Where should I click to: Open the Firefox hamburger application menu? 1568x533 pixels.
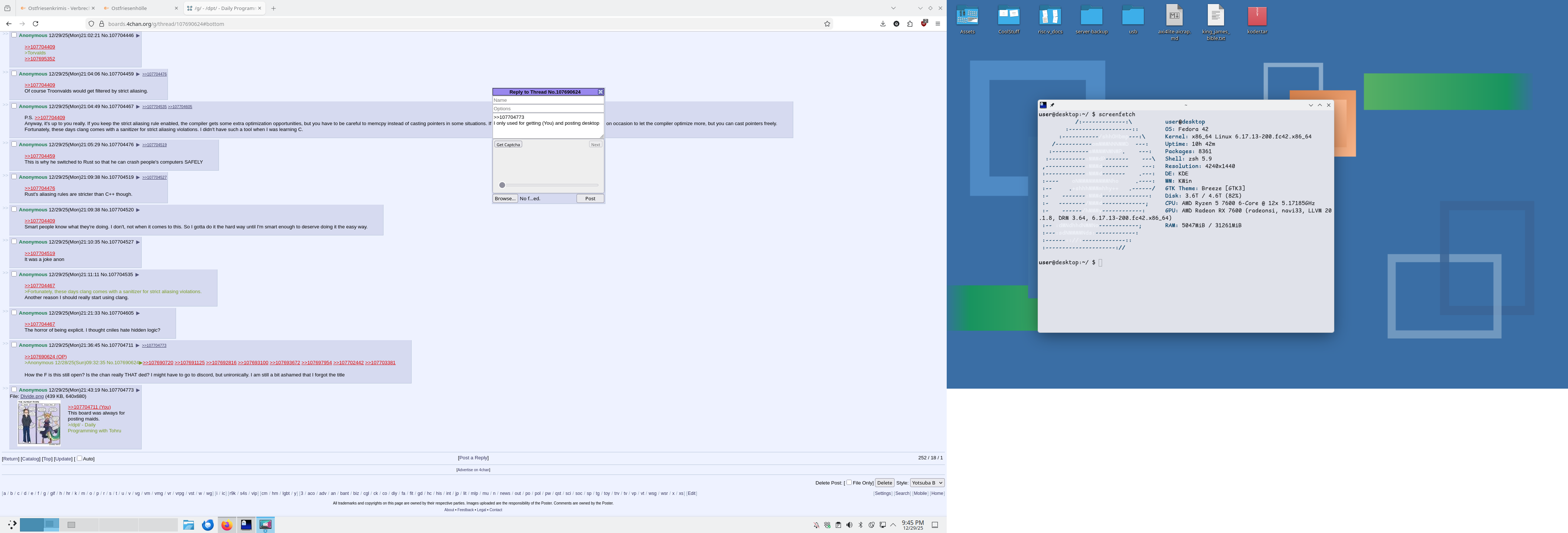pos(937,24)
